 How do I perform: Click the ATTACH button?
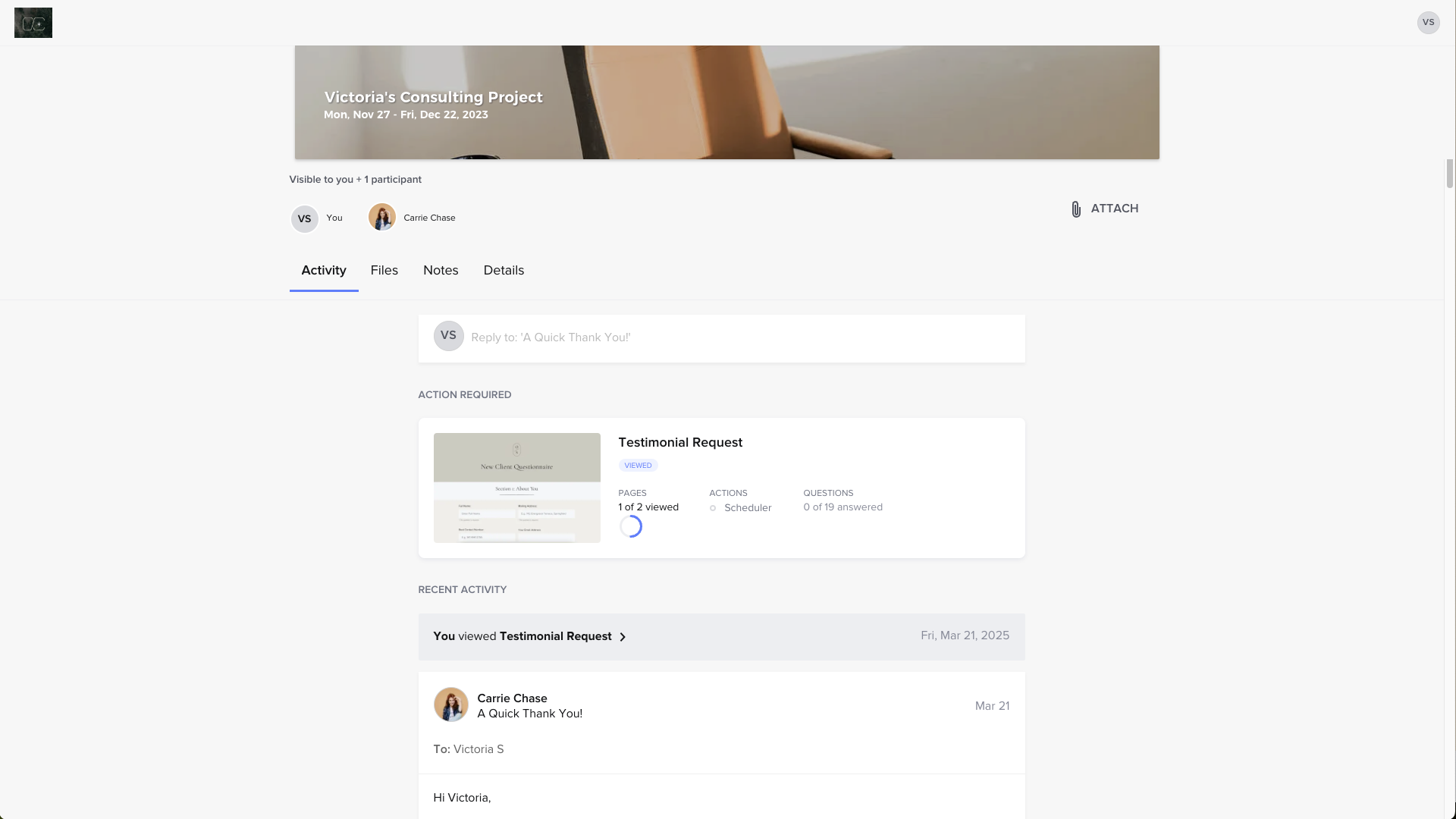pos(1114,209)
